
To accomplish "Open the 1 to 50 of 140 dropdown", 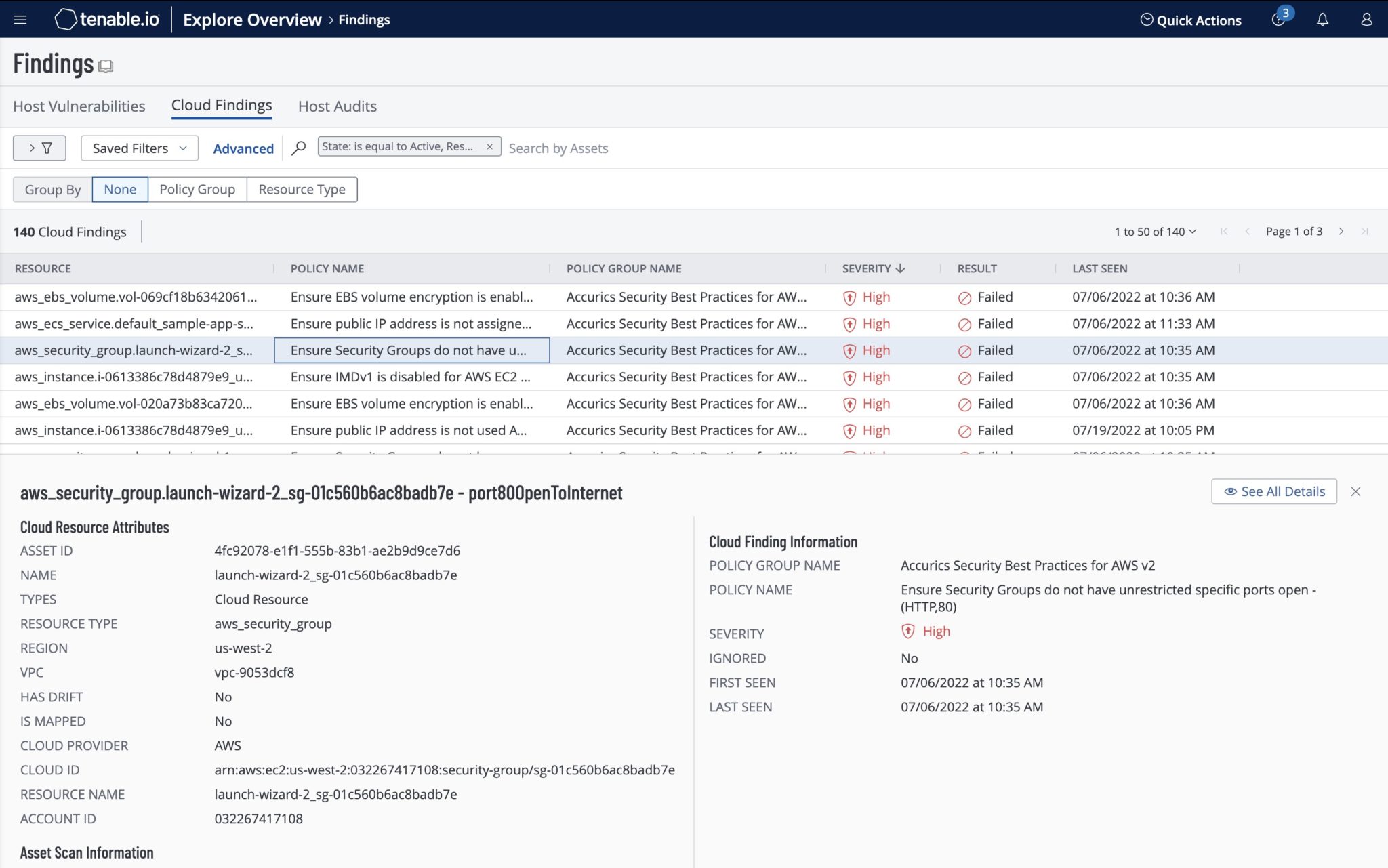I will (1155, 232).
